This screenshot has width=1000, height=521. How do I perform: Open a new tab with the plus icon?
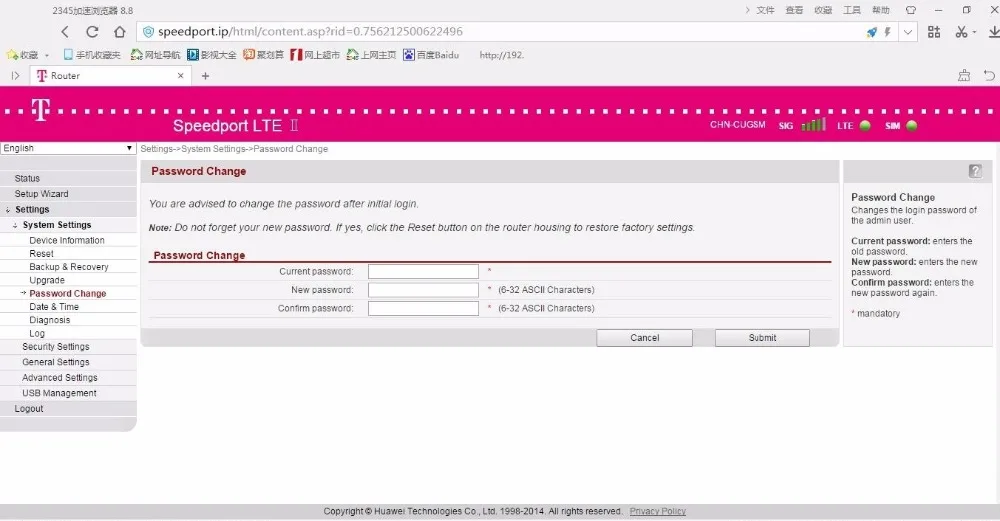[205, 76]
